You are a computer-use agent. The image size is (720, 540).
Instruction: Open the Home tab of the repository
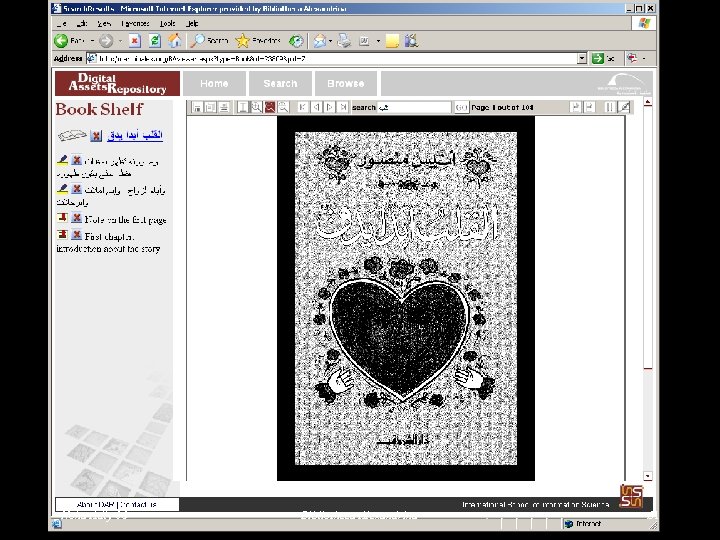click(x=214, y=83)
